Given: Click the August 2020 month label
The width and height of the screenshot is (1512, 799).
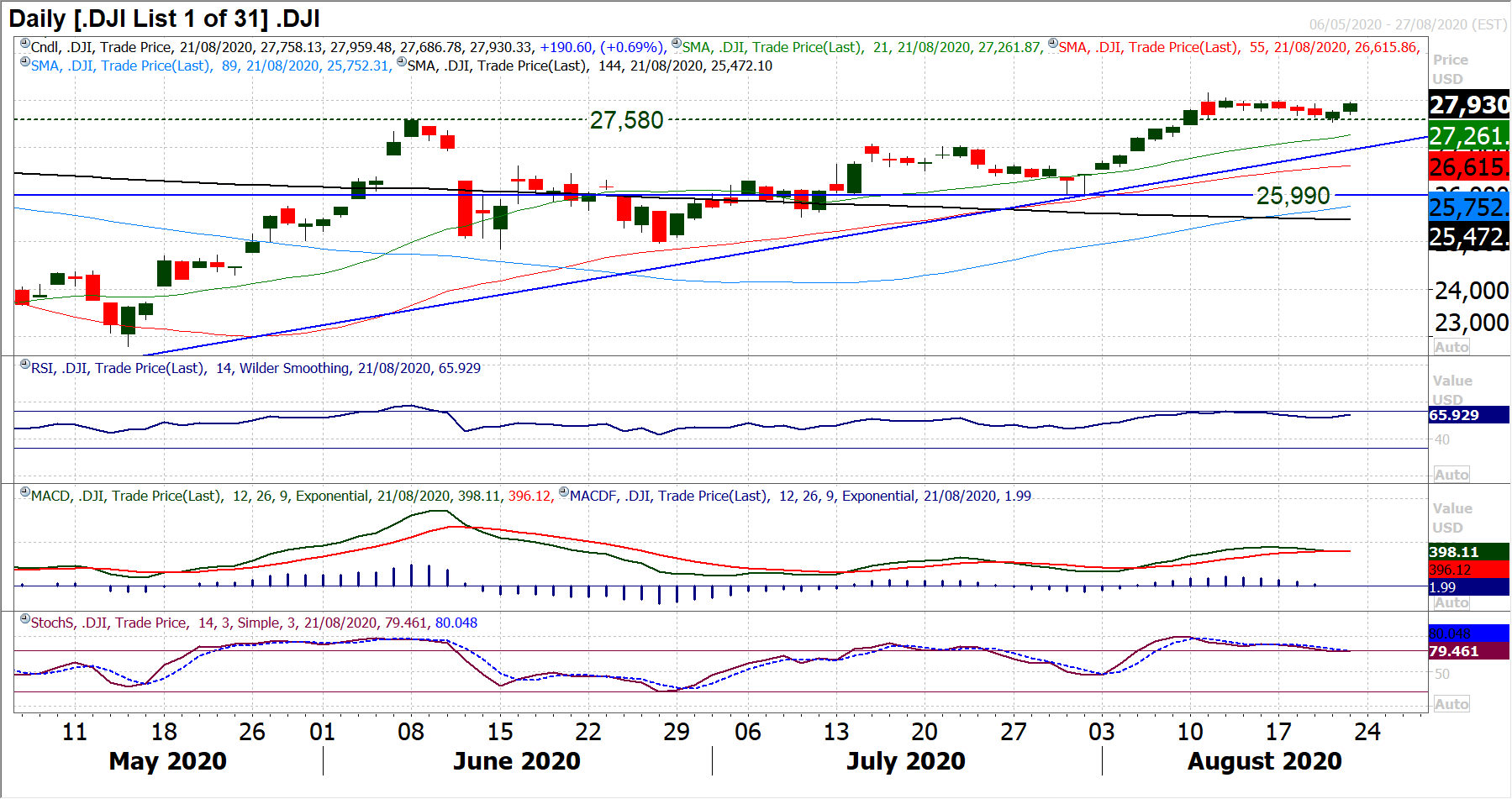Looking at the screenshot, I should point(1265,761).
